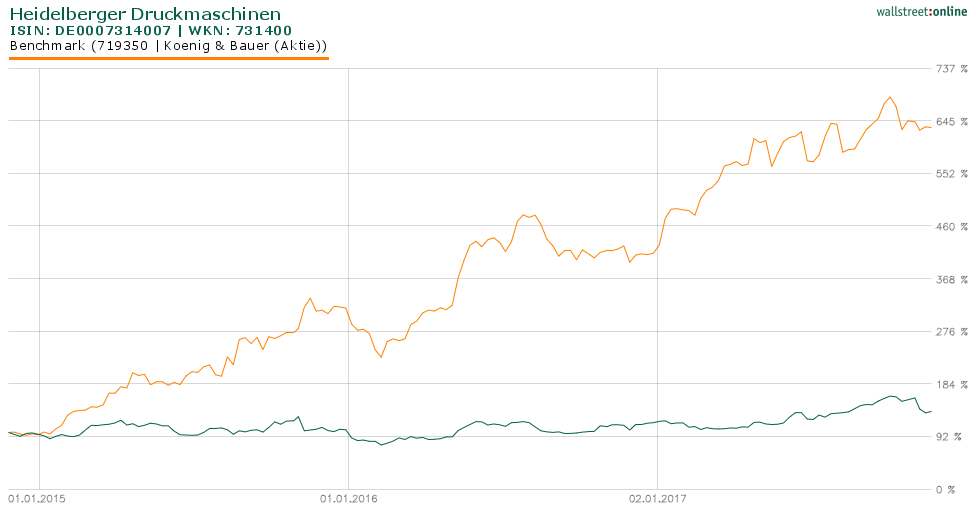
Task: Click the orange underline below the header
Action: point(168,58)
